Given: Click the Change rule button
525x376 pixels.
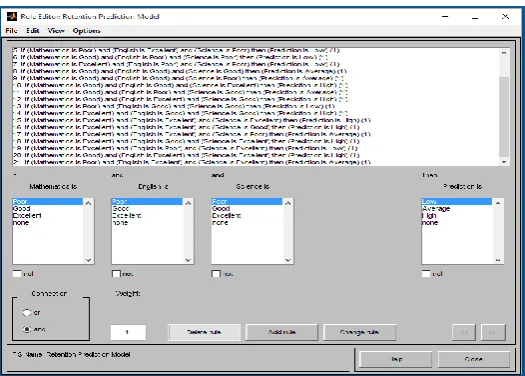Looking at the screenshot, I should (x=359, y=332).
